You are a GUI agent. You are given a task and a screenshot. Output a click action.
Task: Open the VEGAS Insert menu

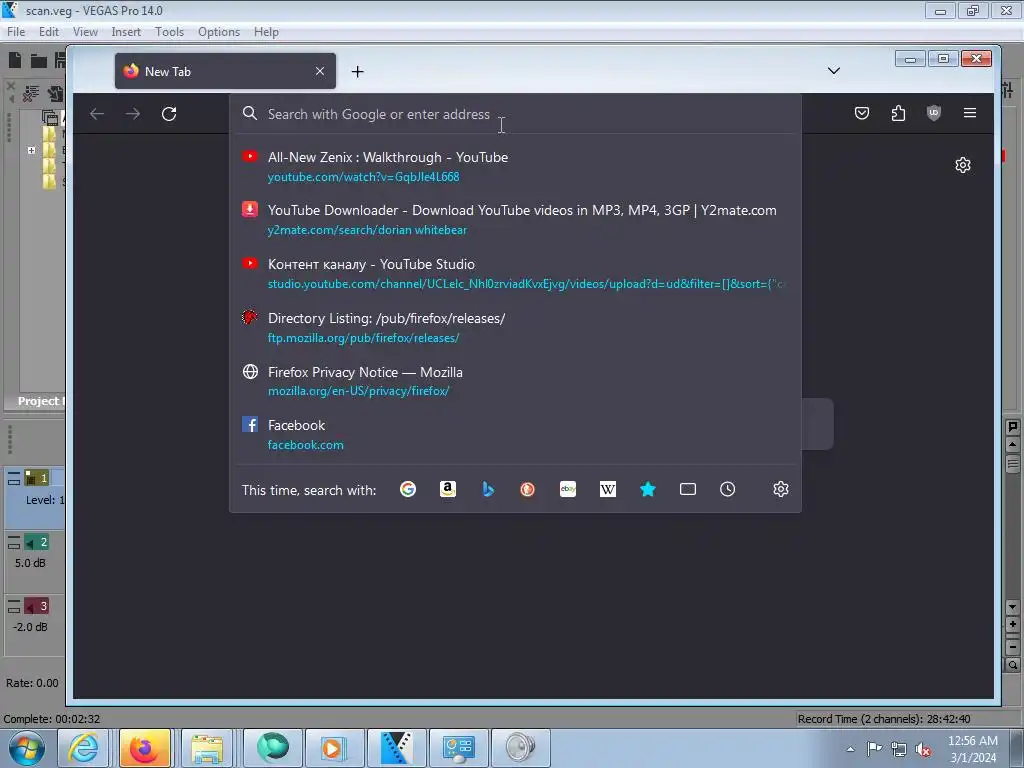coord(126,32)
